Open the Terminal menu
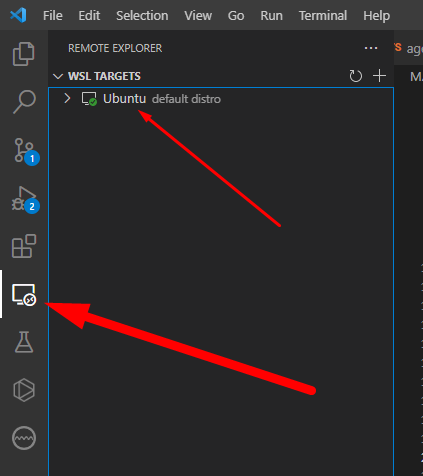Viewport: 423px width, 476px height. coord(323,16)
